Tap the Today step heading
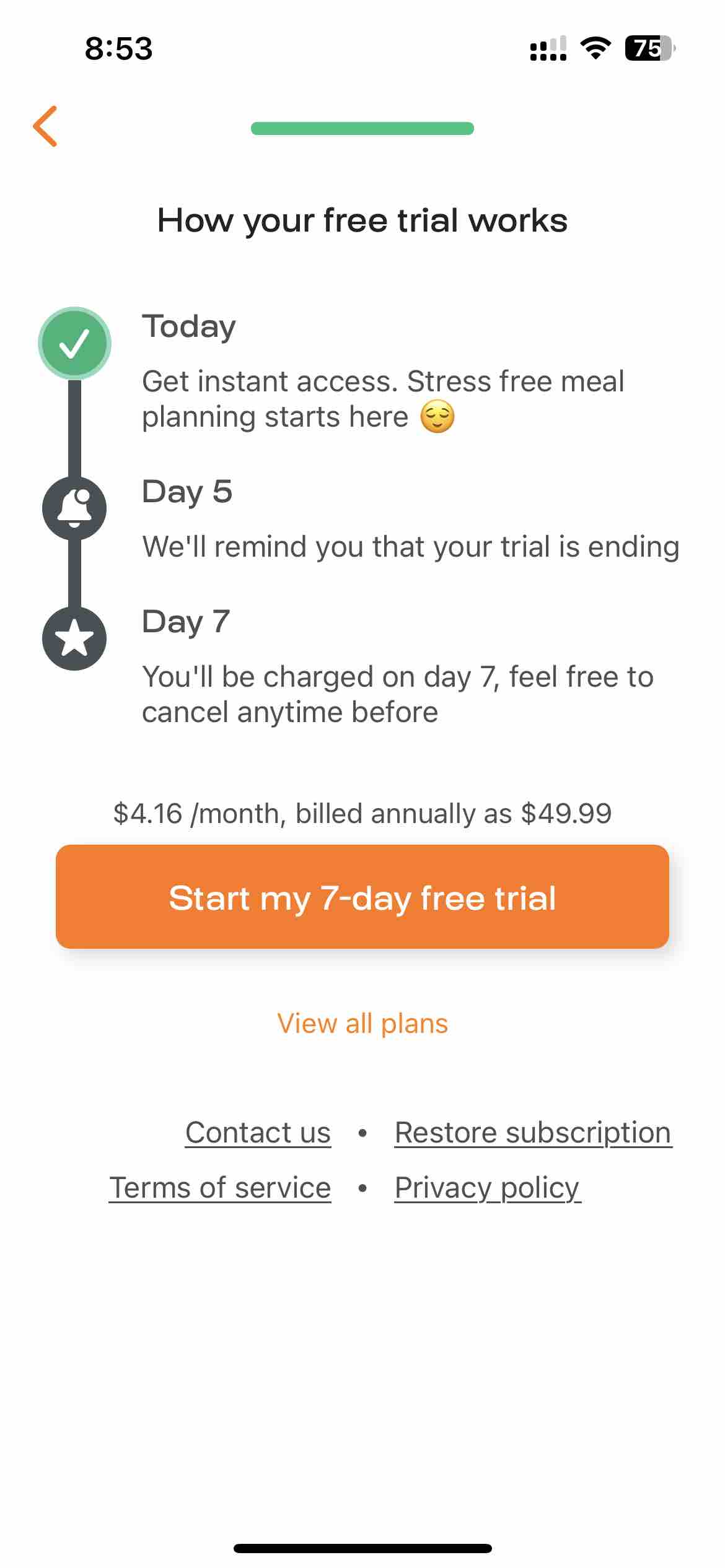This screenshot has width=725, height=1568. pos(189,327)
